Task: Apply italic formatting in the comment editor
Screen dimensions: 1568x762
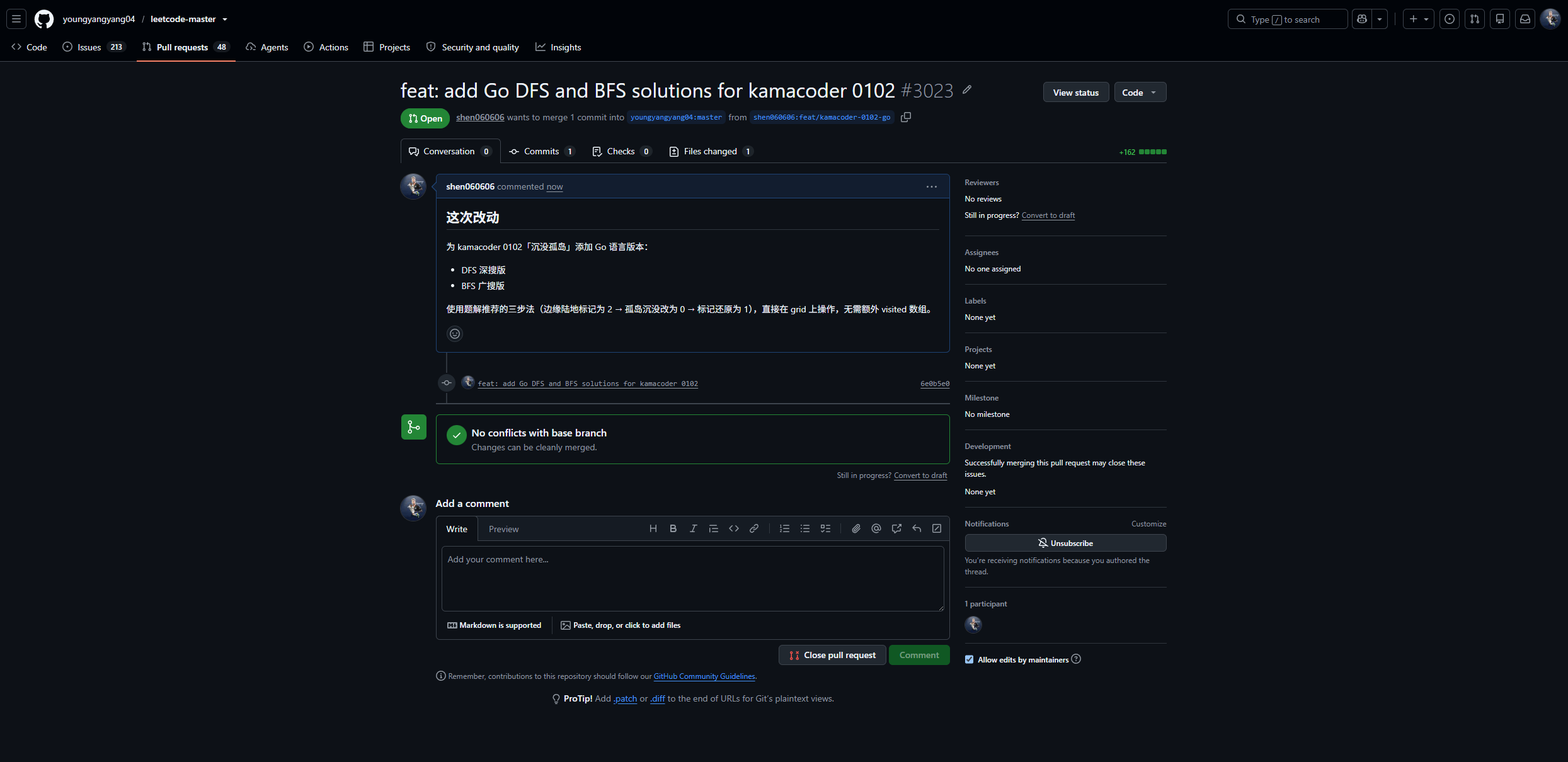Action: click(x=694, y=528)
